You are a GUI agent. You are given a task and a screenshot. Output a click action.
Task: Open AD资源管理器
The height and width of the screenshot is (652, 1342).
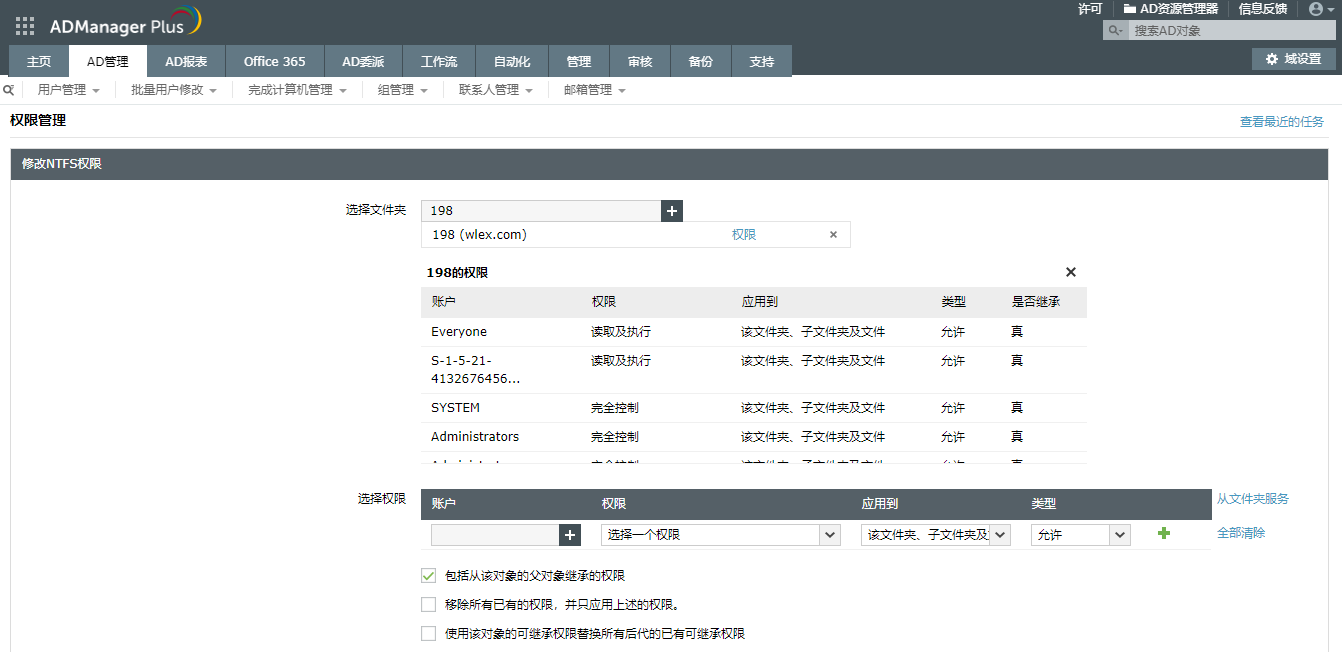tap(1171, 9)
